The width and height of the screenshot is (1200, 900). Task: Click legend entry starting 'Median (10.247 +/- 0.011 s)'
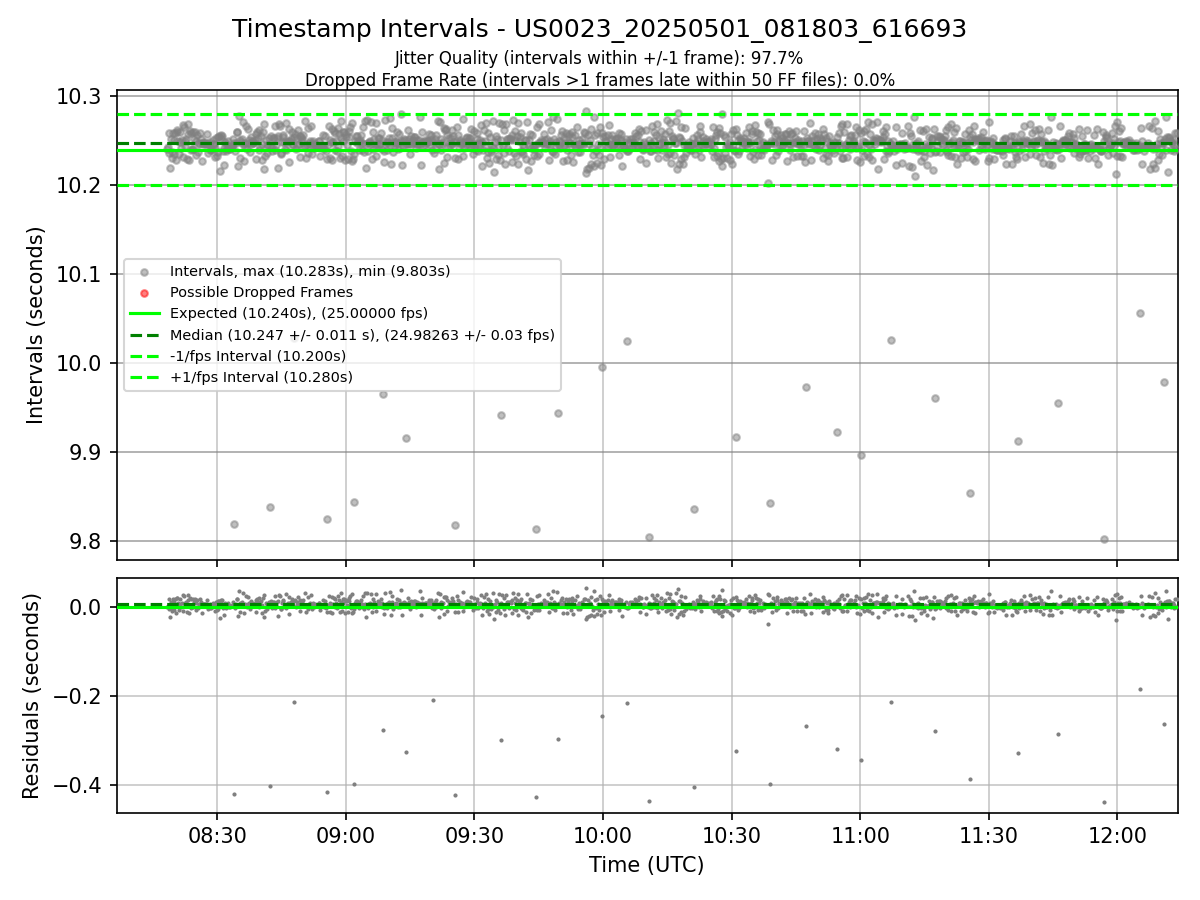(x=362, y=335)
